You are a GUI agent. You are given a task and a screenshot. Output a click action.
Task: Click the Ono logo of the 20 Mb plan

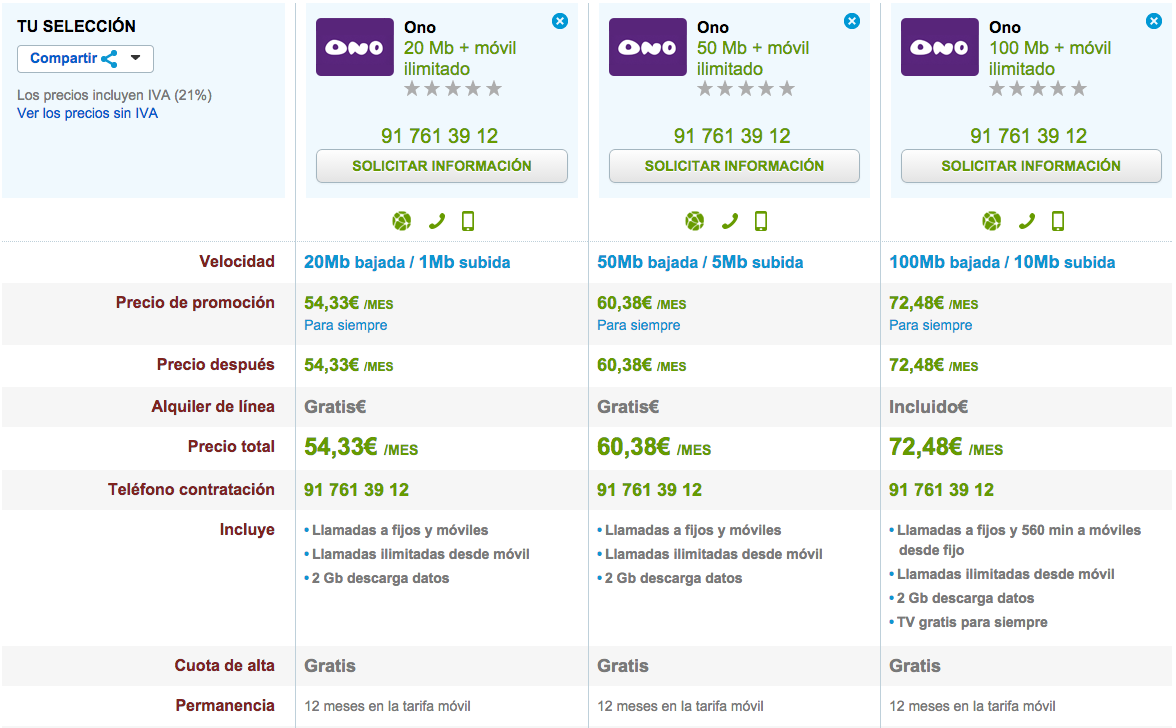point(355,47)
